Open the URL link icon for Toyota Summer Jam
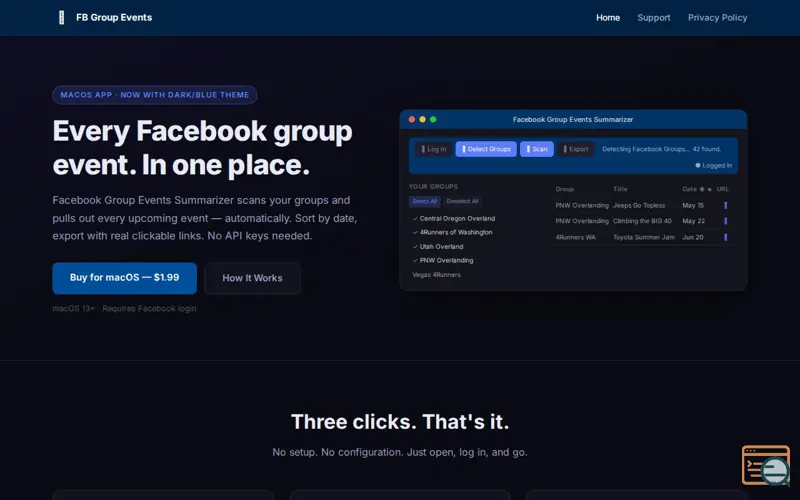 click(726, 237)
